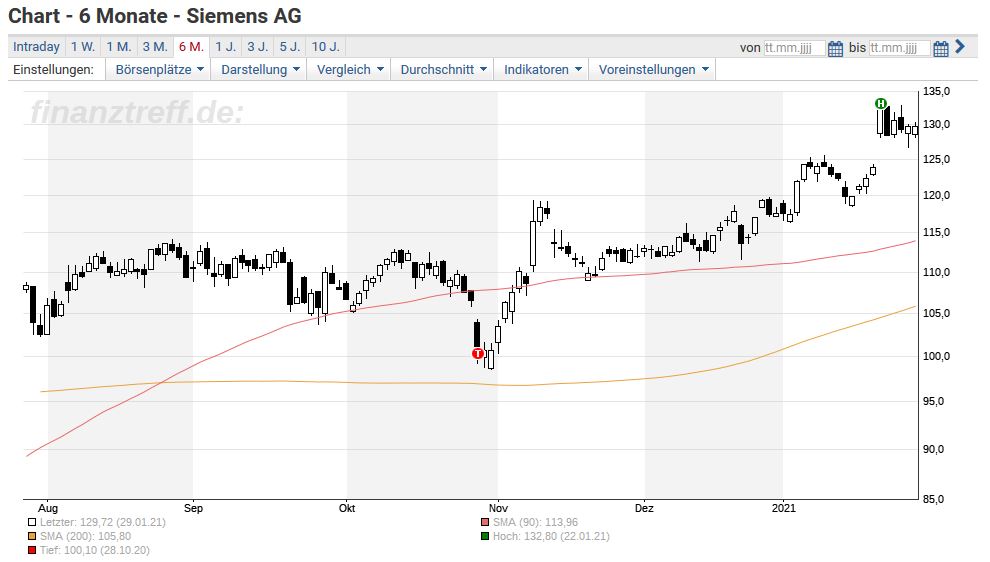Click the white Letzter legend swatch
The image size is (990, 562).
click(x=32, y=522)
